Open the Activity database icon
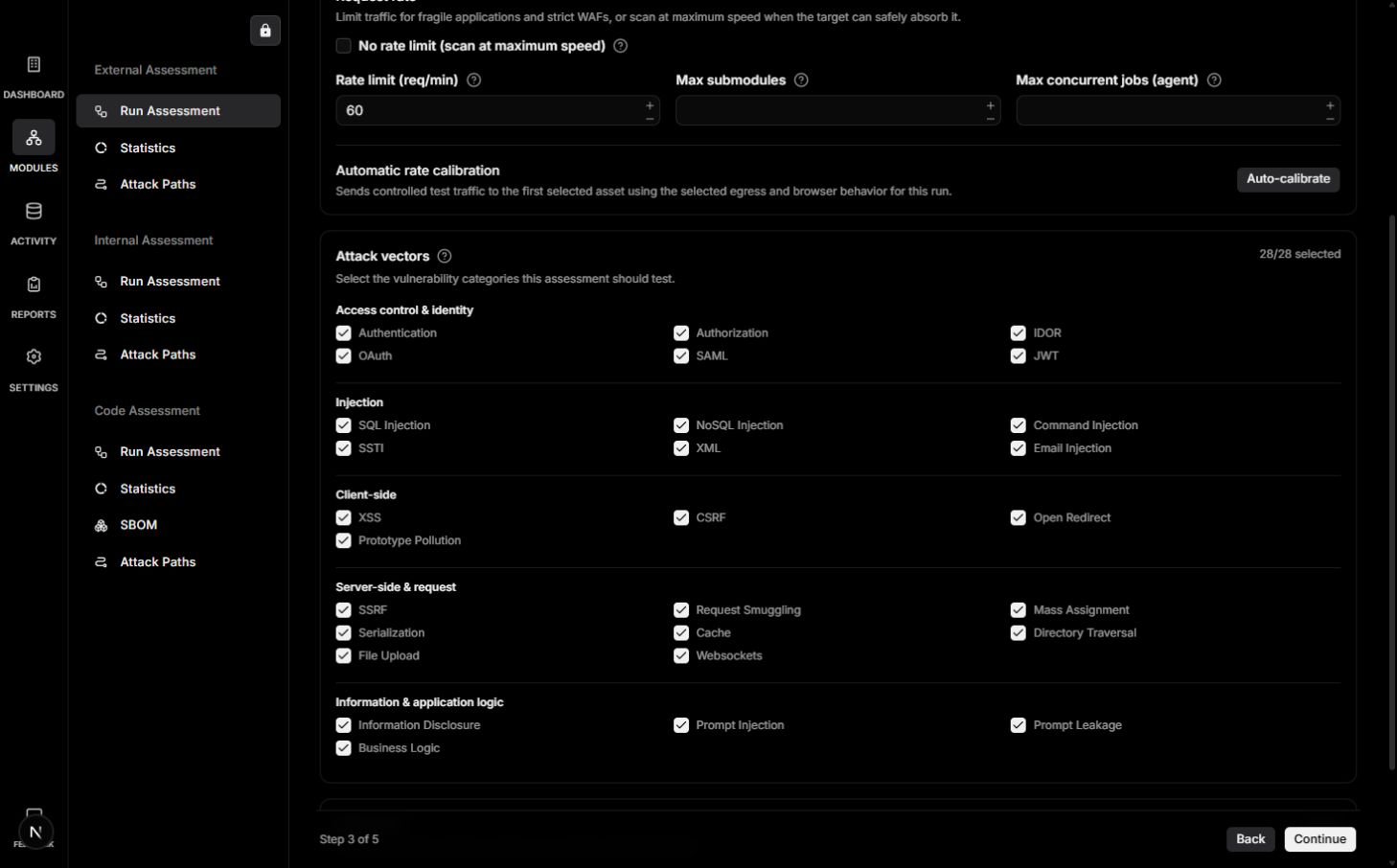 (34, 212)
